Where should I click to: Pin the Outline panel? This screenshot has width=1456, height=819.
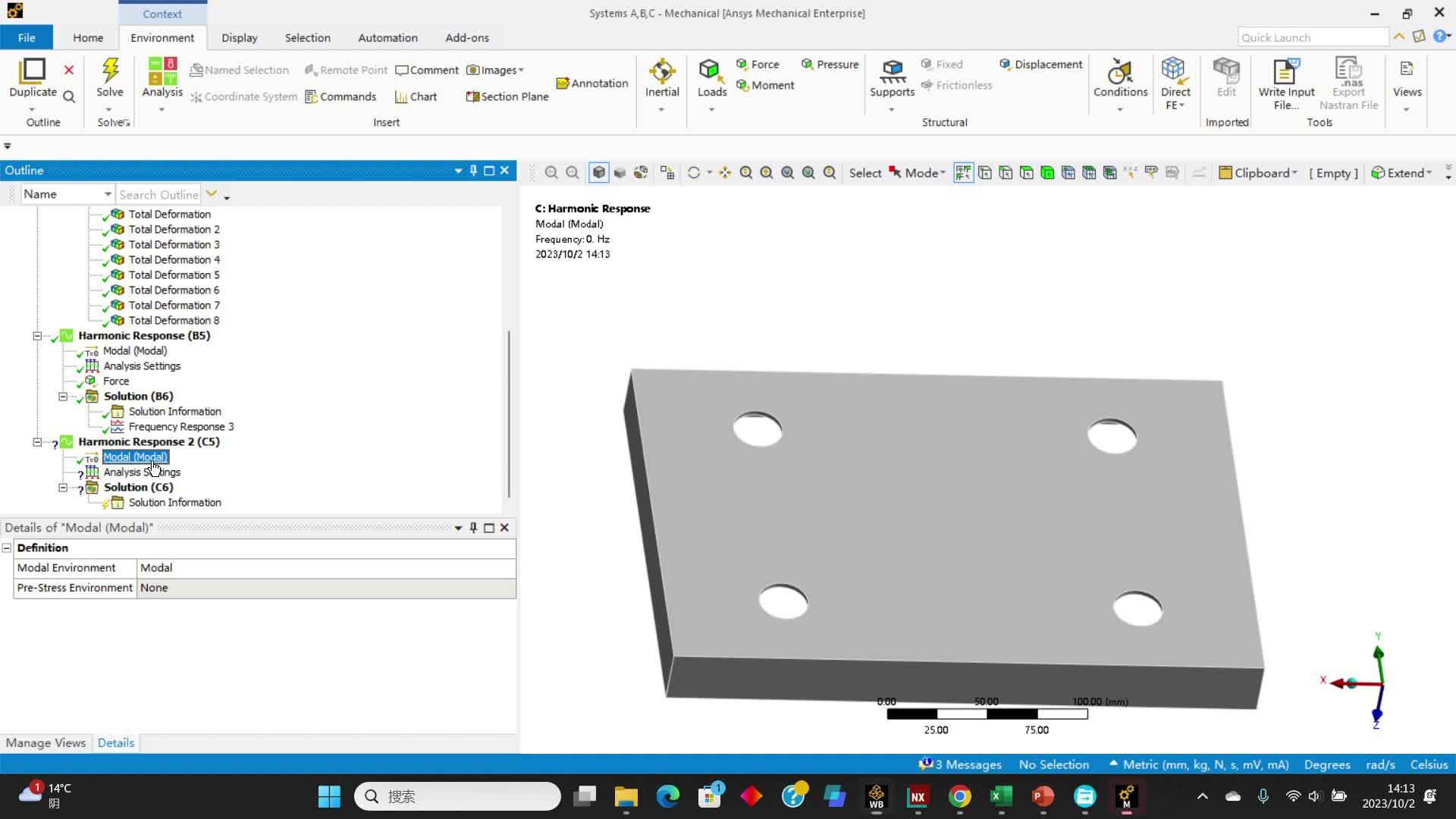(x=473, y=170)
